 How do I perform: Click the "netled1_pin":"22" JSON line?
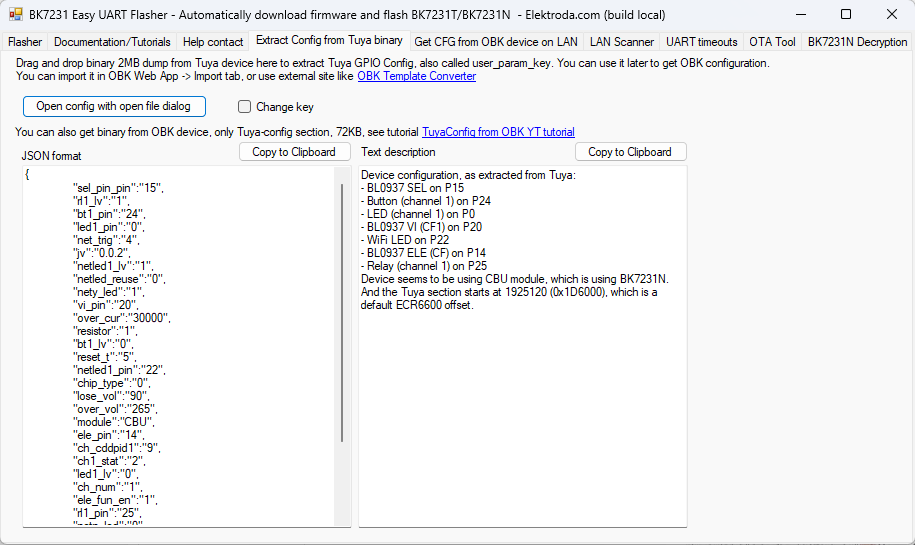[x=119, y=370]
